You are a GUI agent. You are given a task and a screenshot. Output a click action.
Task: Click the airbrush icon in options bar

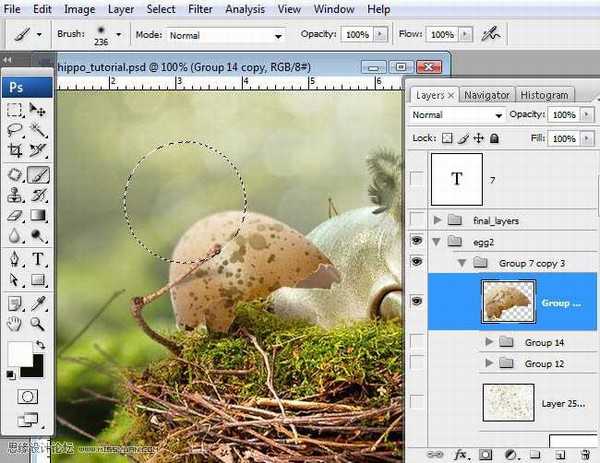point(491,33)
